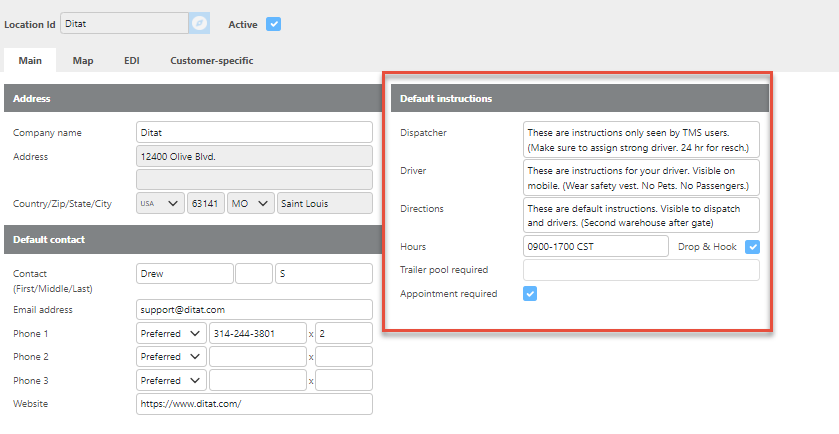Switch to the Map tab
Viewport: 839px width, 434px height.
[x=83, y=61]
